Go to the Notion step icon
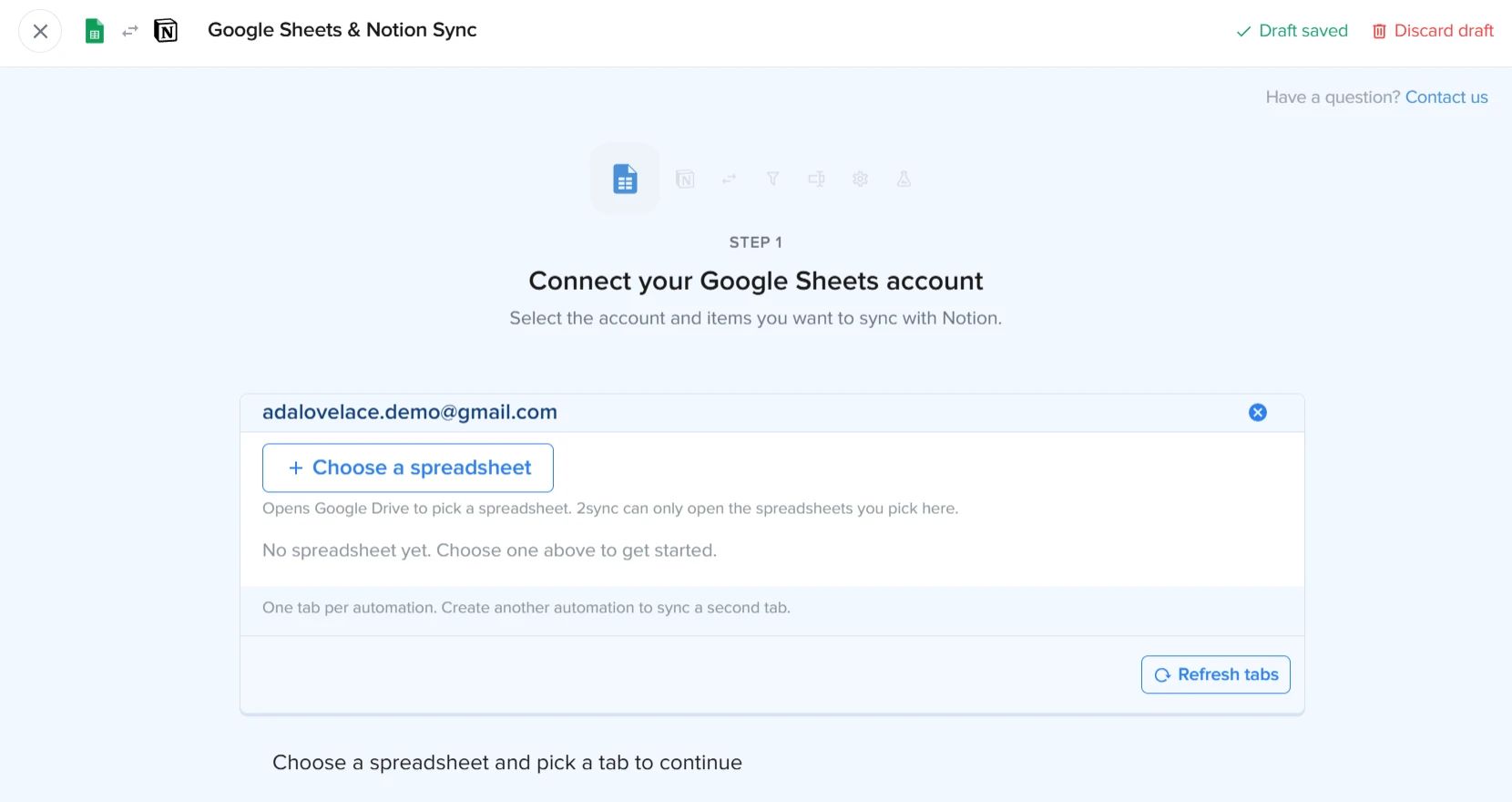The height and width of the screenshot is (802, 1512). click(685, 179)
